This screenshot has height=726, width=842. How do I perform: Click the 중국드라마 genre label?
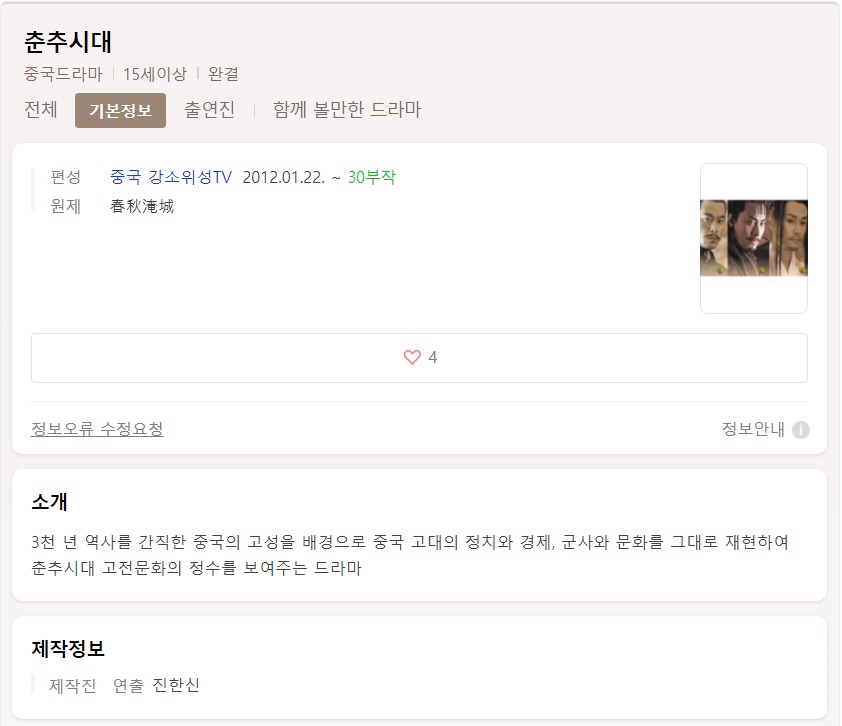tap(63, 74)
